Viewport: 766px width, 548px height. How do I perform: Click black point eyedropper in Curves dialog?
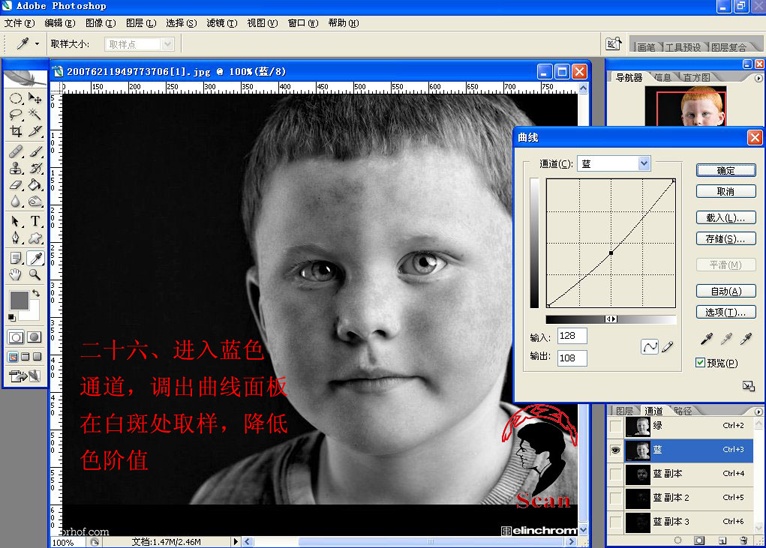[x=706, y=338]
